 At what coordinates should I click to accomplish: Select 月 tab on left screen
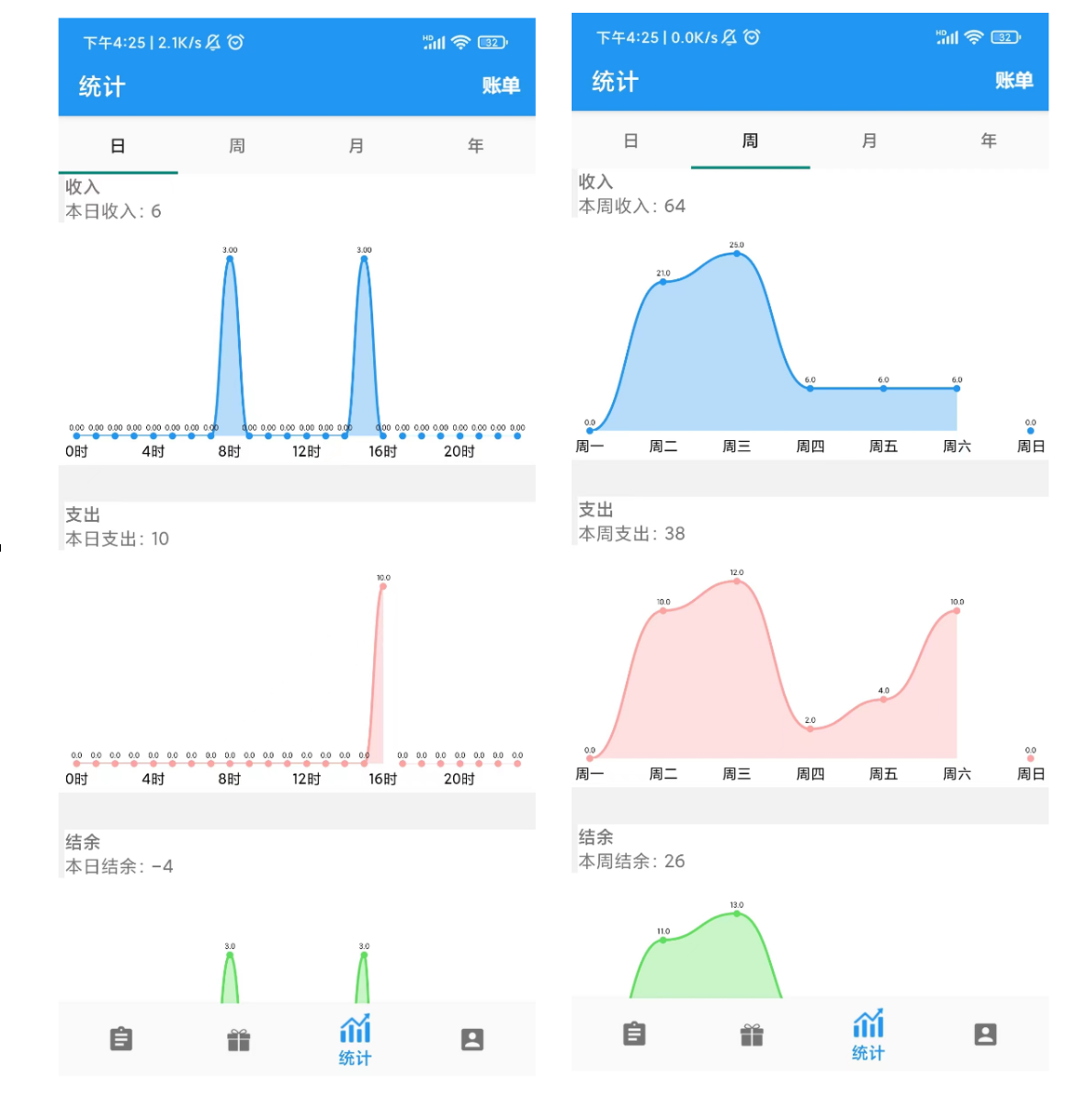click(x=356, y=146)
